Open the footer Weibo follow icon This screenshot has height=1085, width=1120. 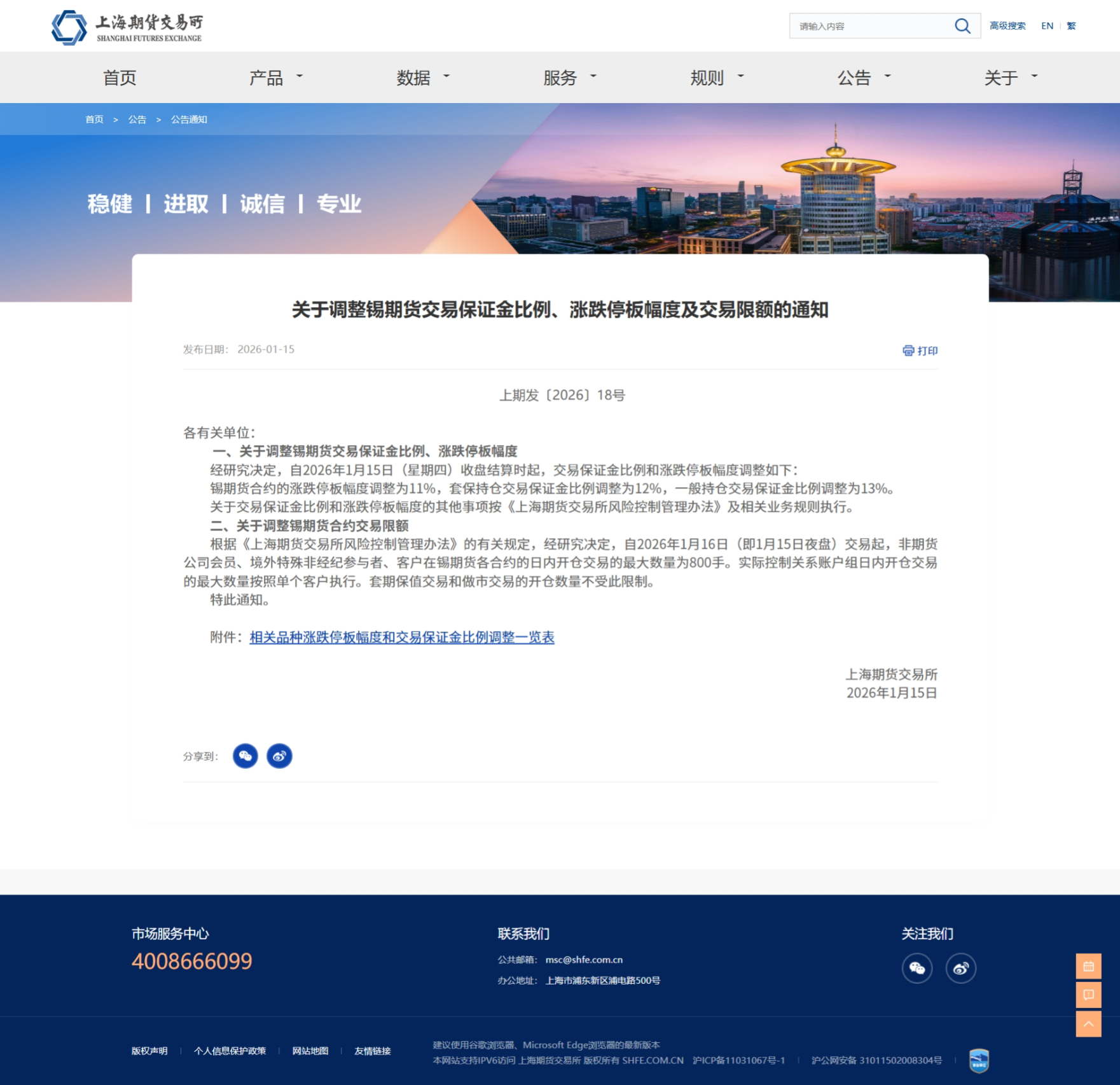pyautogui.click(x=960, y=968)
